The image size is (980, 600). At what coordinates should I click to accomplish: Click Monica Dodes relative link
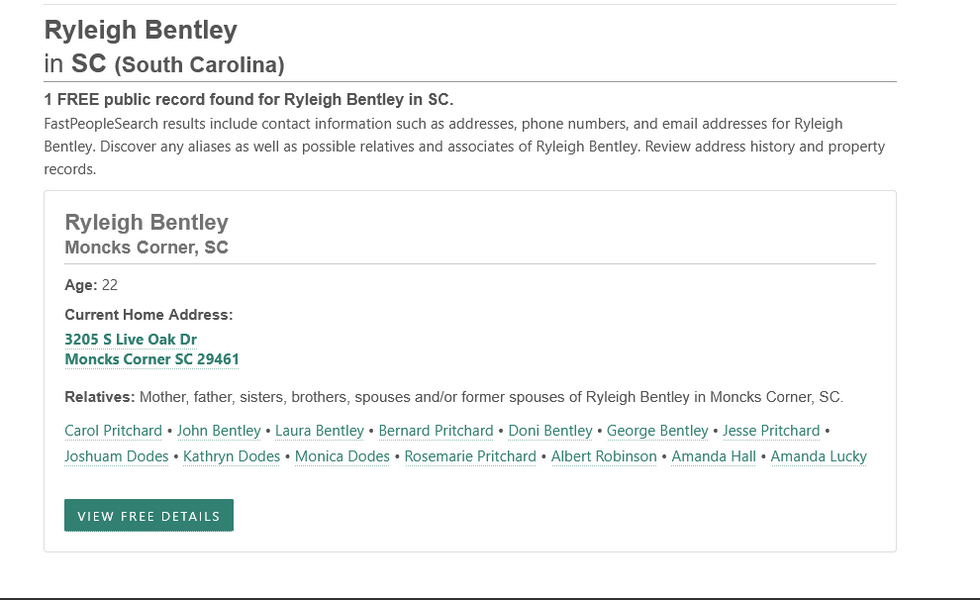pyautogui.click(x=342, y=457)
